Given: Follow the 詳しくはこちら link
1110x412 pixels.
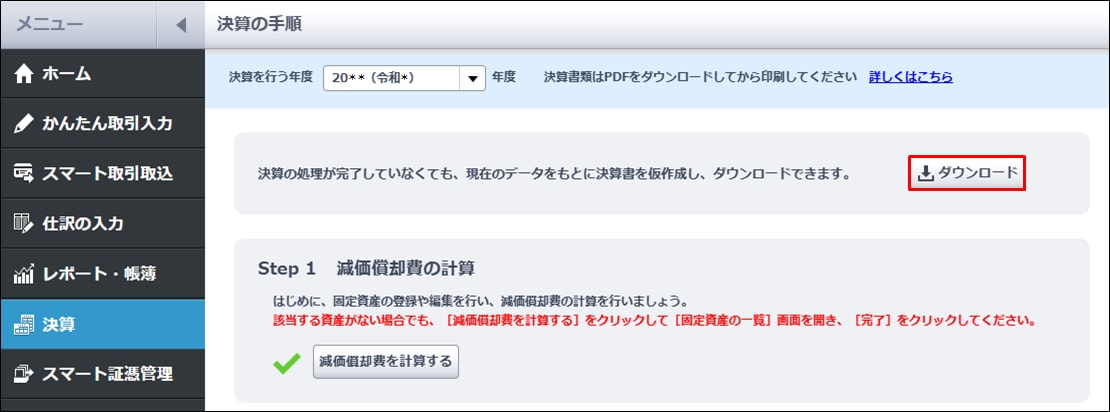Looking at the screenshot, I should point(910,76).
